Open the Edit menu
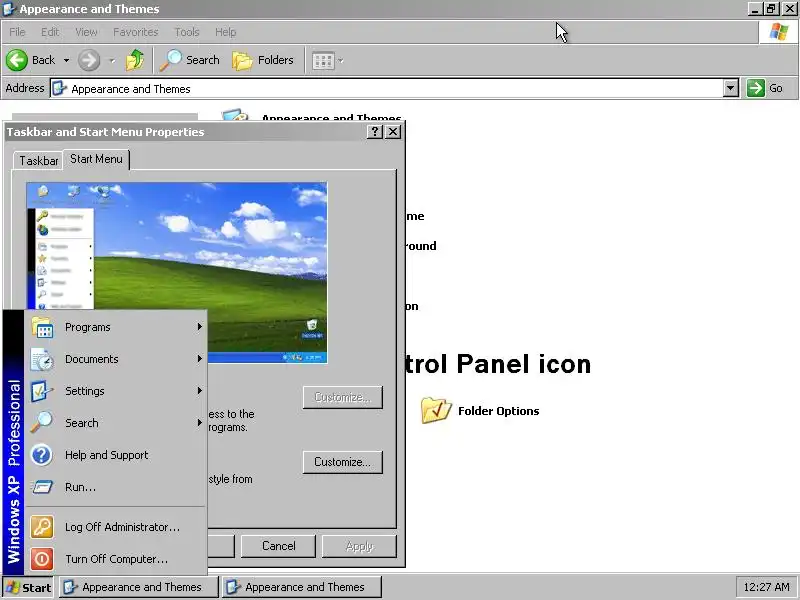The width and height of the screenshot is (800, 600). (x=50, y=32)
